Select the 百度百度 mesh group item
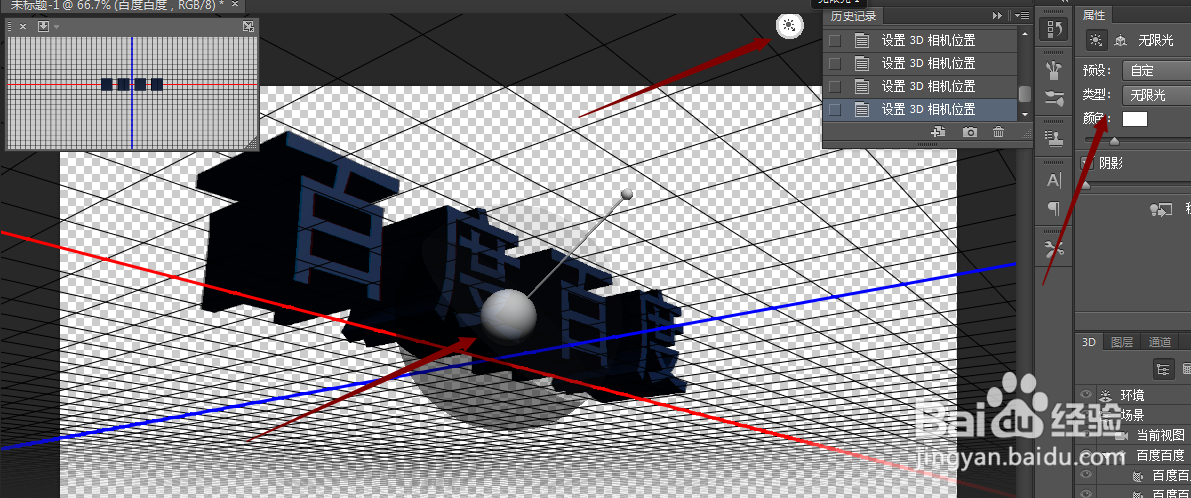Viewport: 1191px width, 498px height. click(1161, 455)
